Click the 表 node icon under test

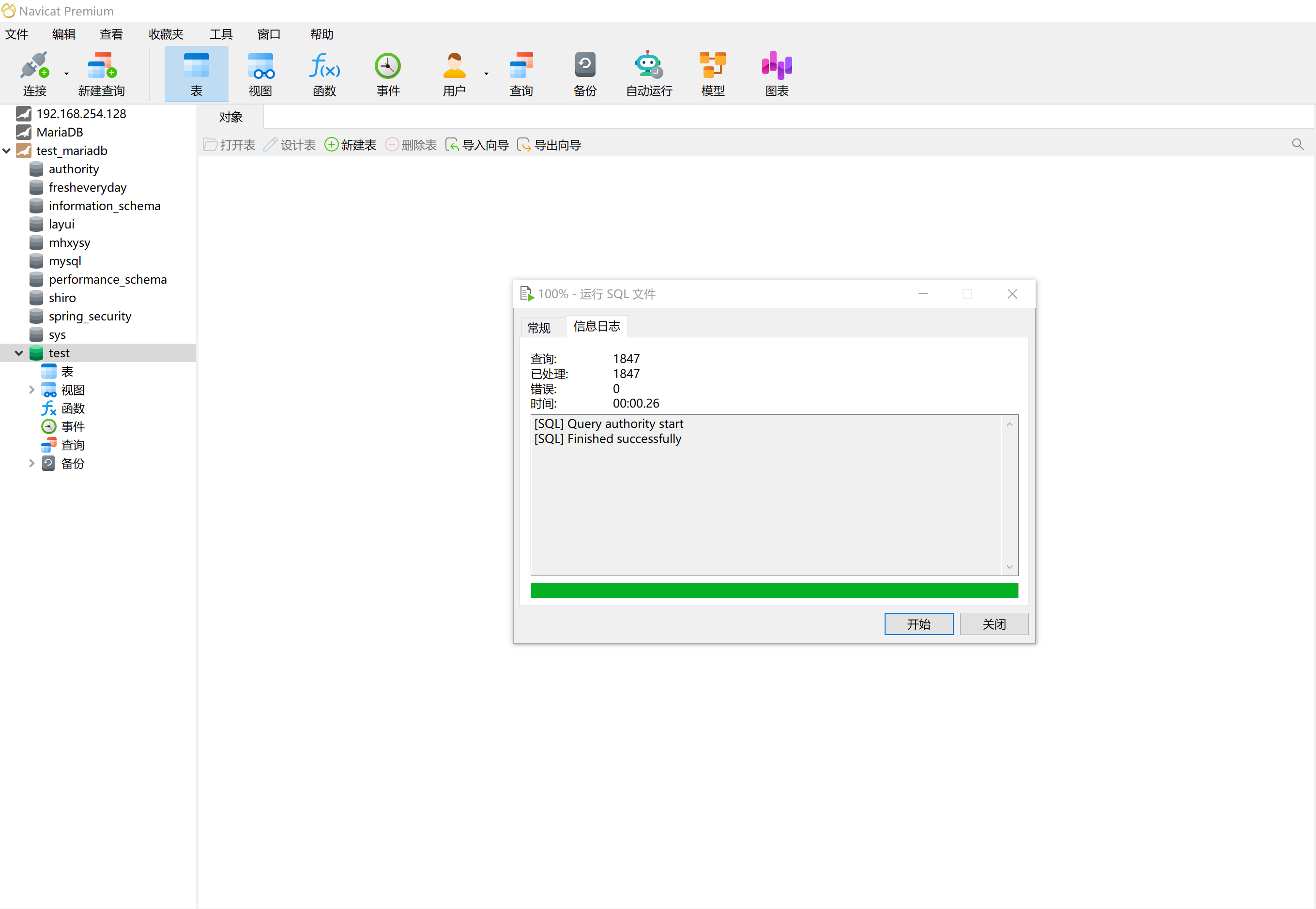pyautogui.click(x=49, y=371)
